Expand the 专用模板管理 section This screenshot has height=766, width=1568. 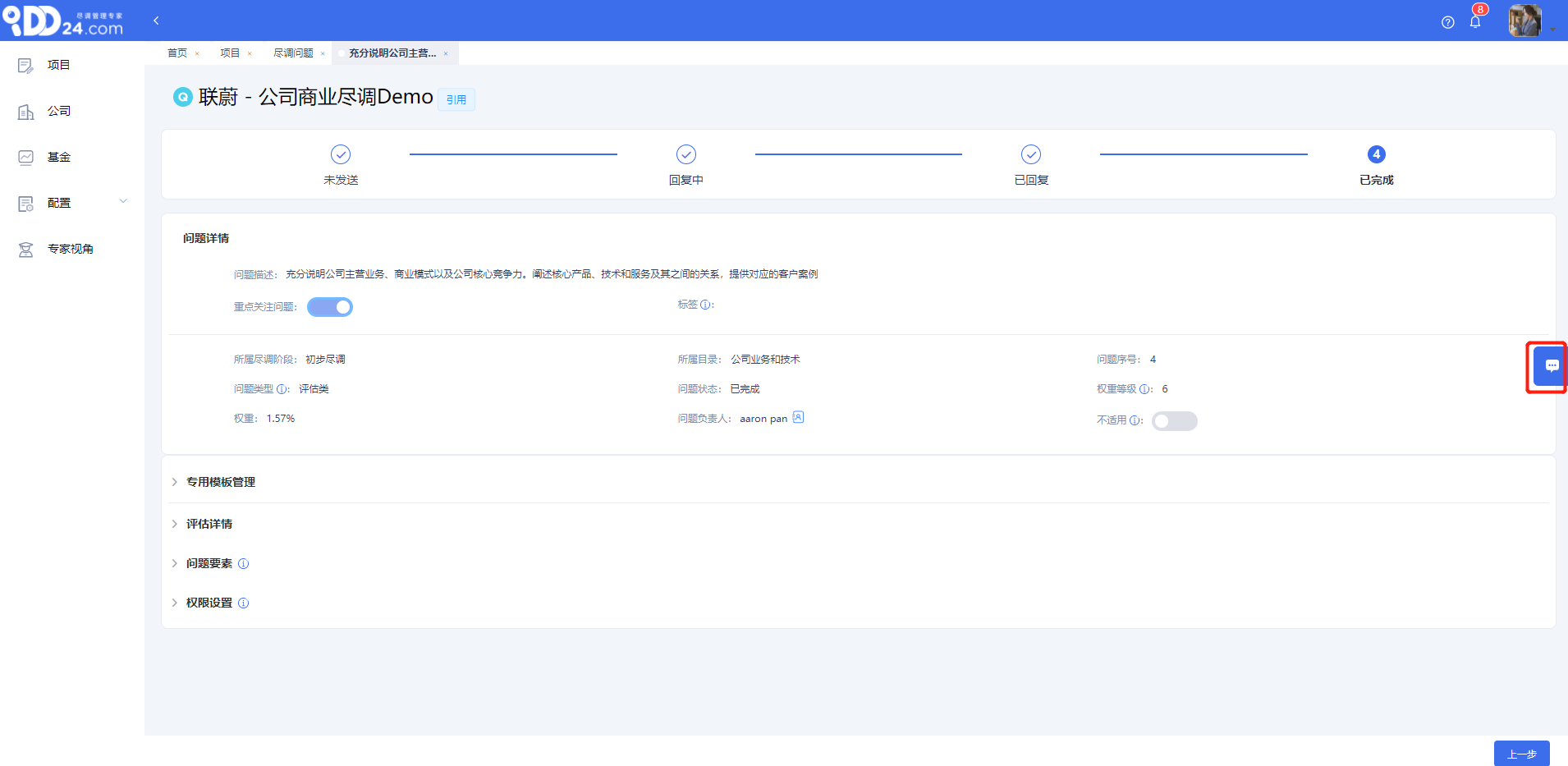coord(220,482)
